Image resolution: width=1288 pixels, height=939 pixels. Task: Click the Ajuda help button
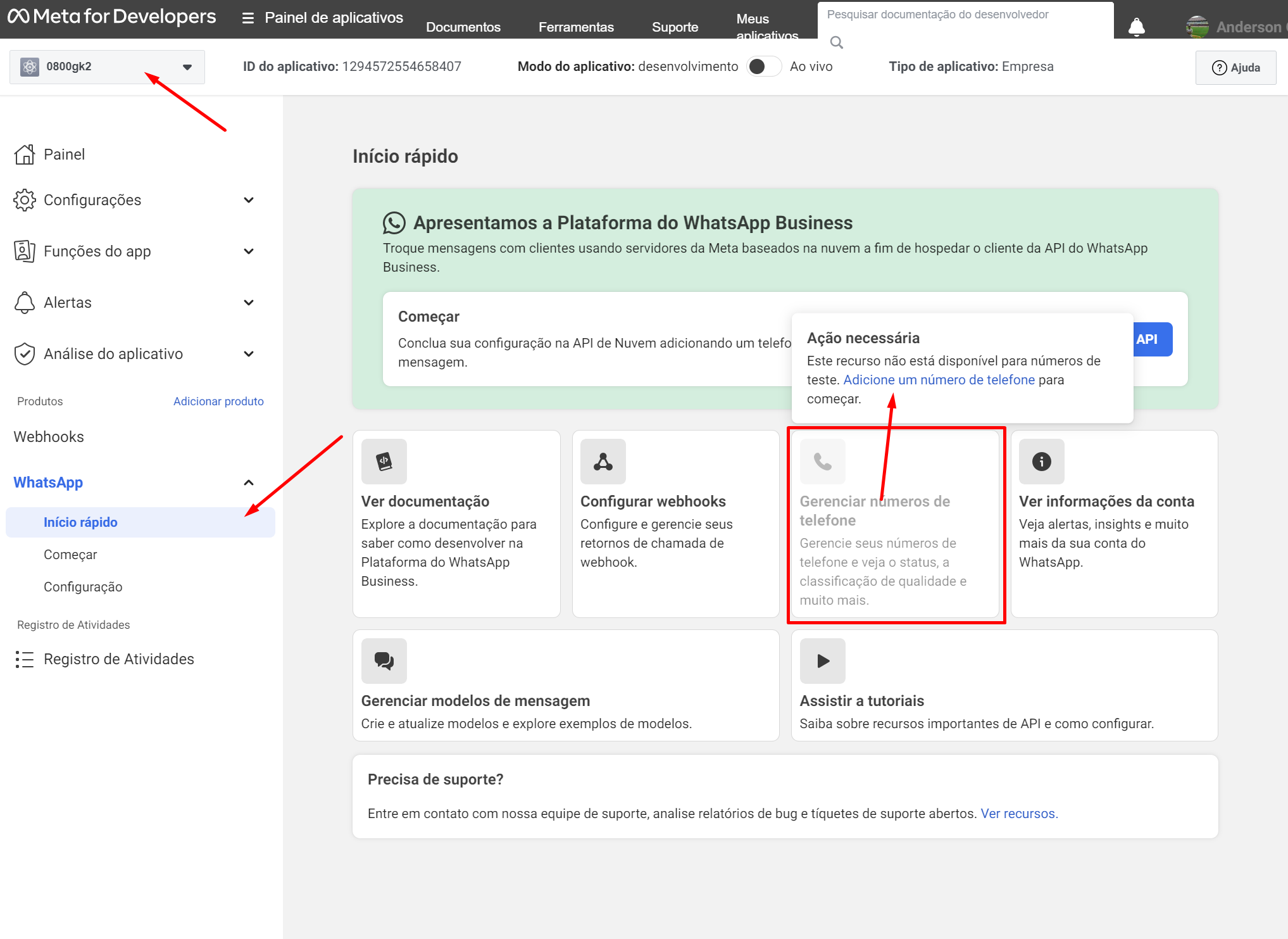pos(1235,68)
